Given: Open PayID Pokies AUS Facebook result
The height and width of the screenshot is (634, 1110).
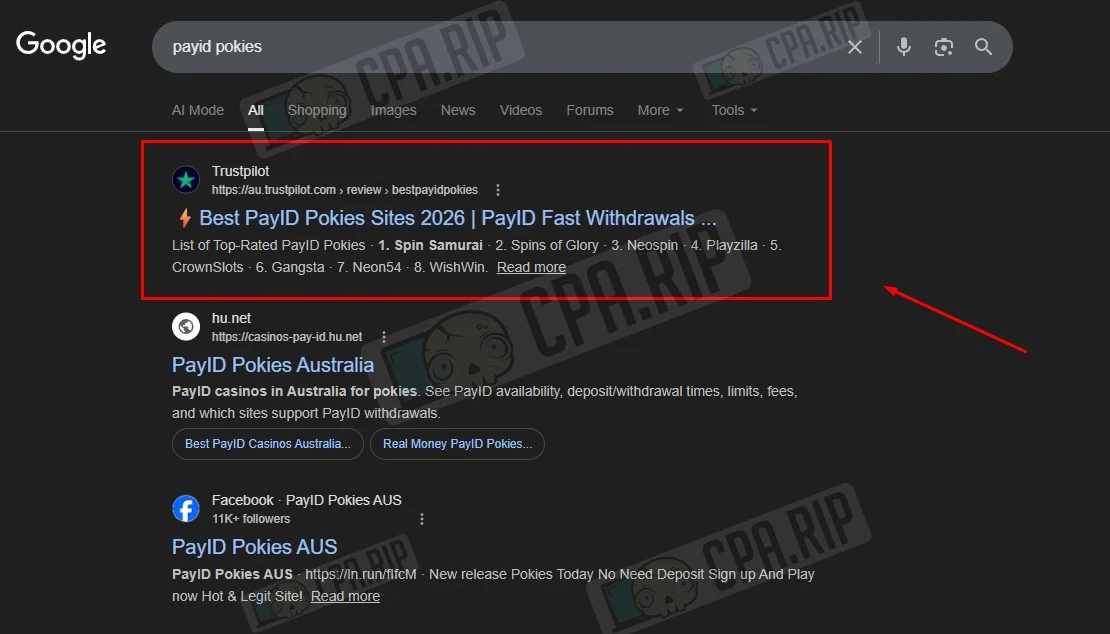Looking at the screenshot, I should [x=254, y=547].
